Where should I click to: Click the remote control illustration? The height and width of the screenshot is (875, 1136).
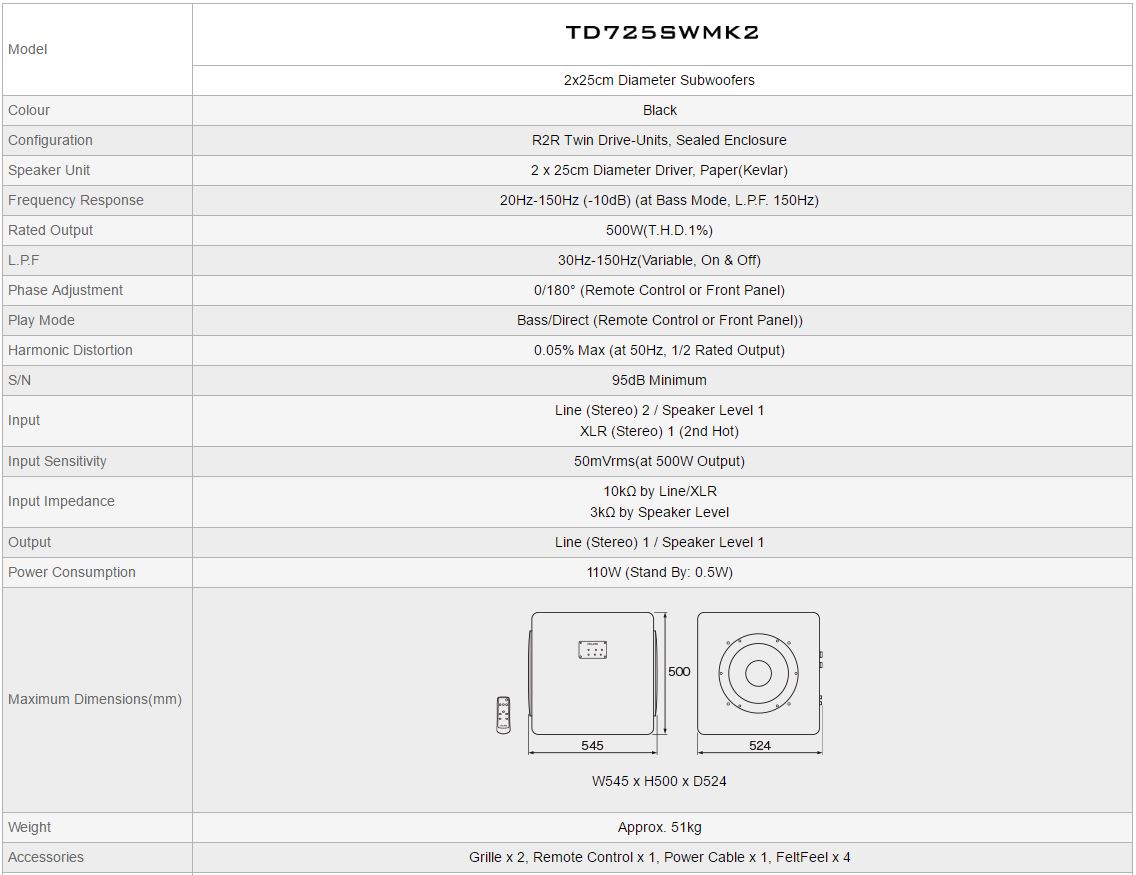[504, 715]
